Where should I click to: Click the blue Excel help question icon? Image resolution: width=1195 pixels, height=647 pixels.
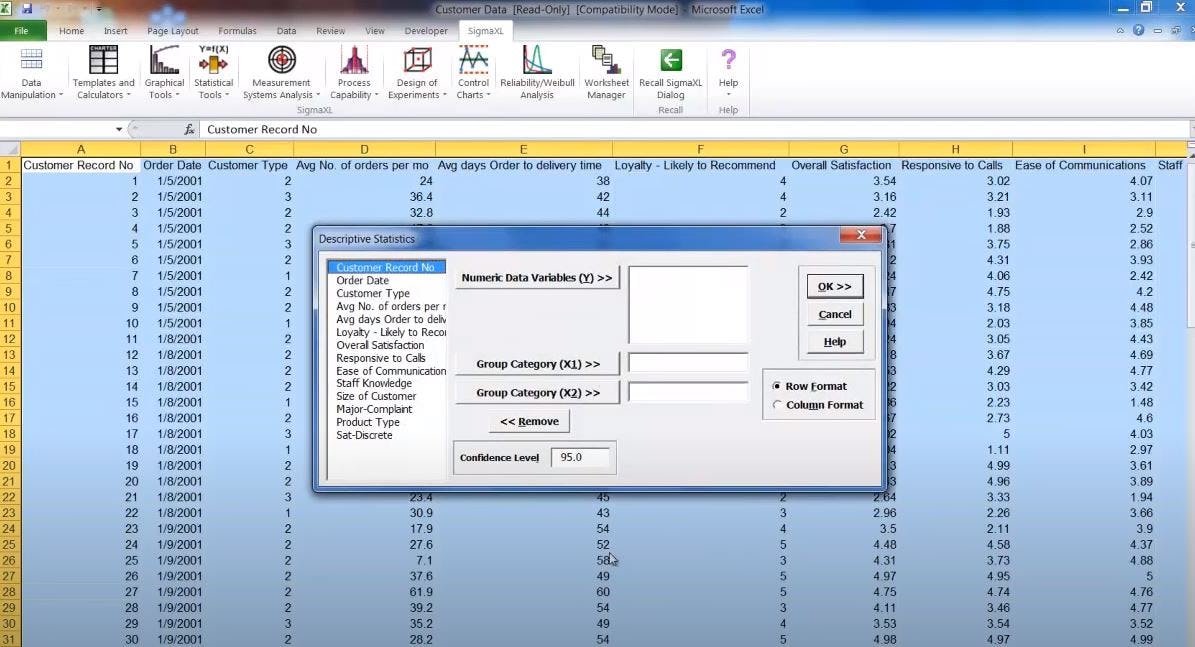pos(1138,30)
